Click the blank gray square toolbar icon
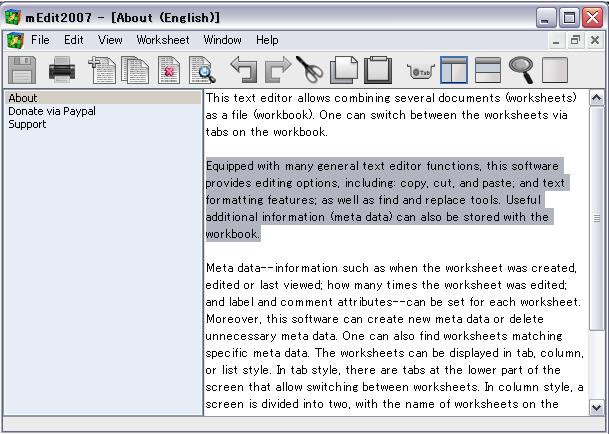This screenshot has width=609, height=434. (555, 70)
